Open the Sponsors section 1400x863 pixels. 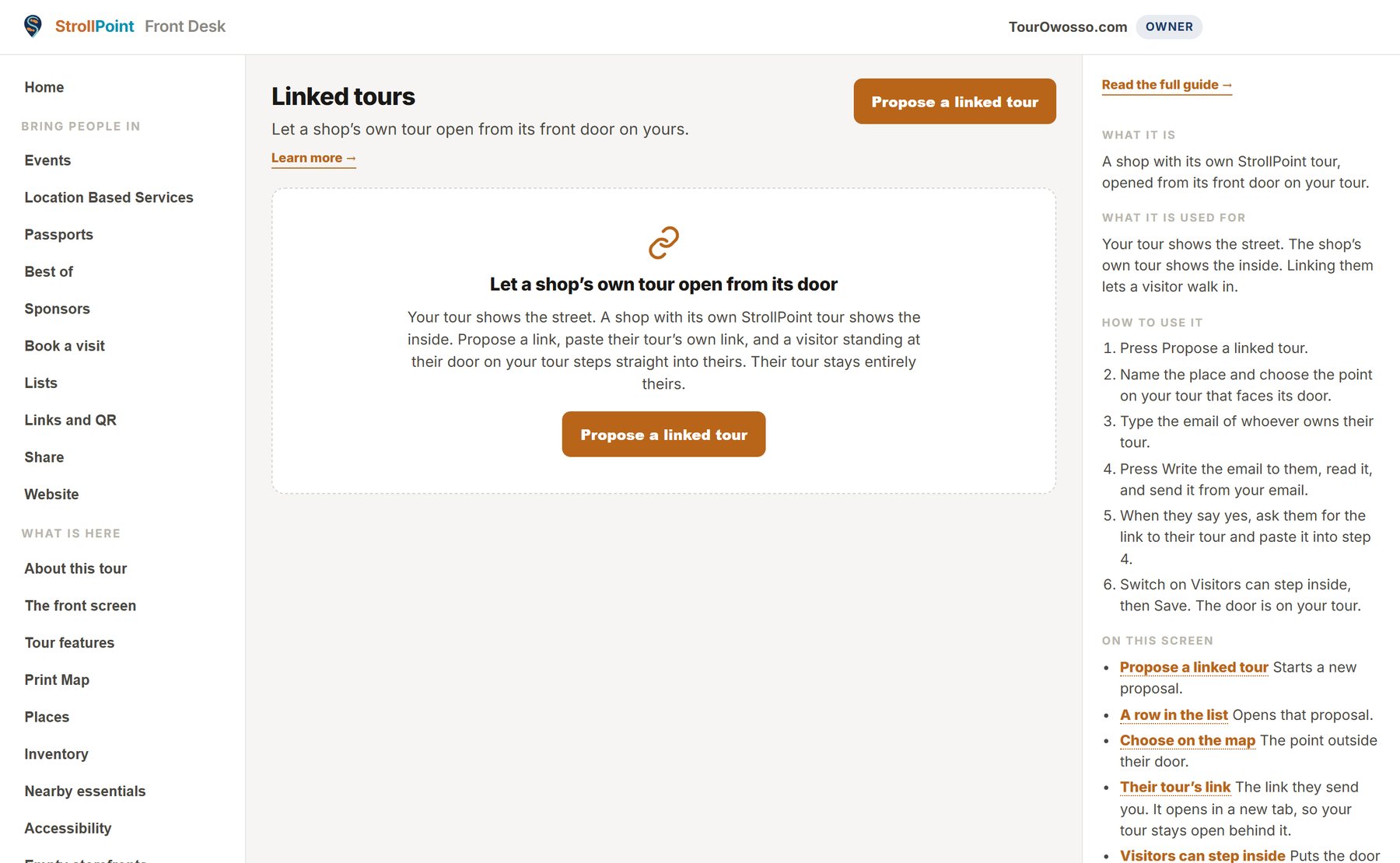click(x=57, y=309)
